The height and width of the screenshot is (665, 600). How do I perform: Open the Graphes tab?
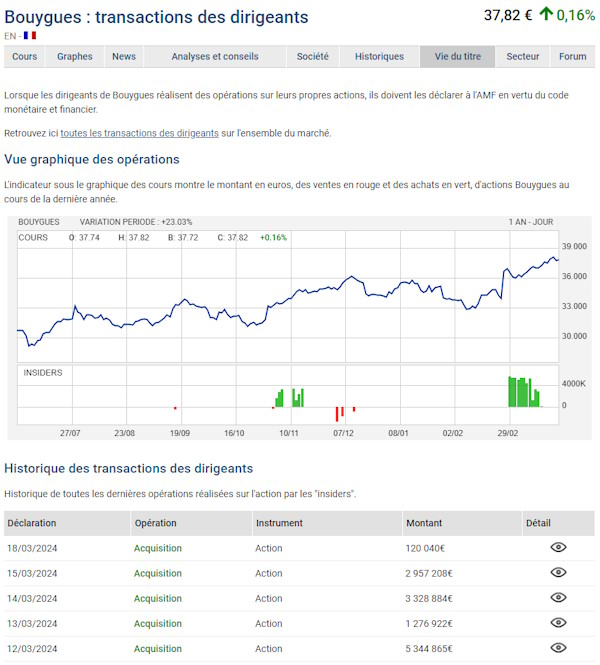(75, 56)
